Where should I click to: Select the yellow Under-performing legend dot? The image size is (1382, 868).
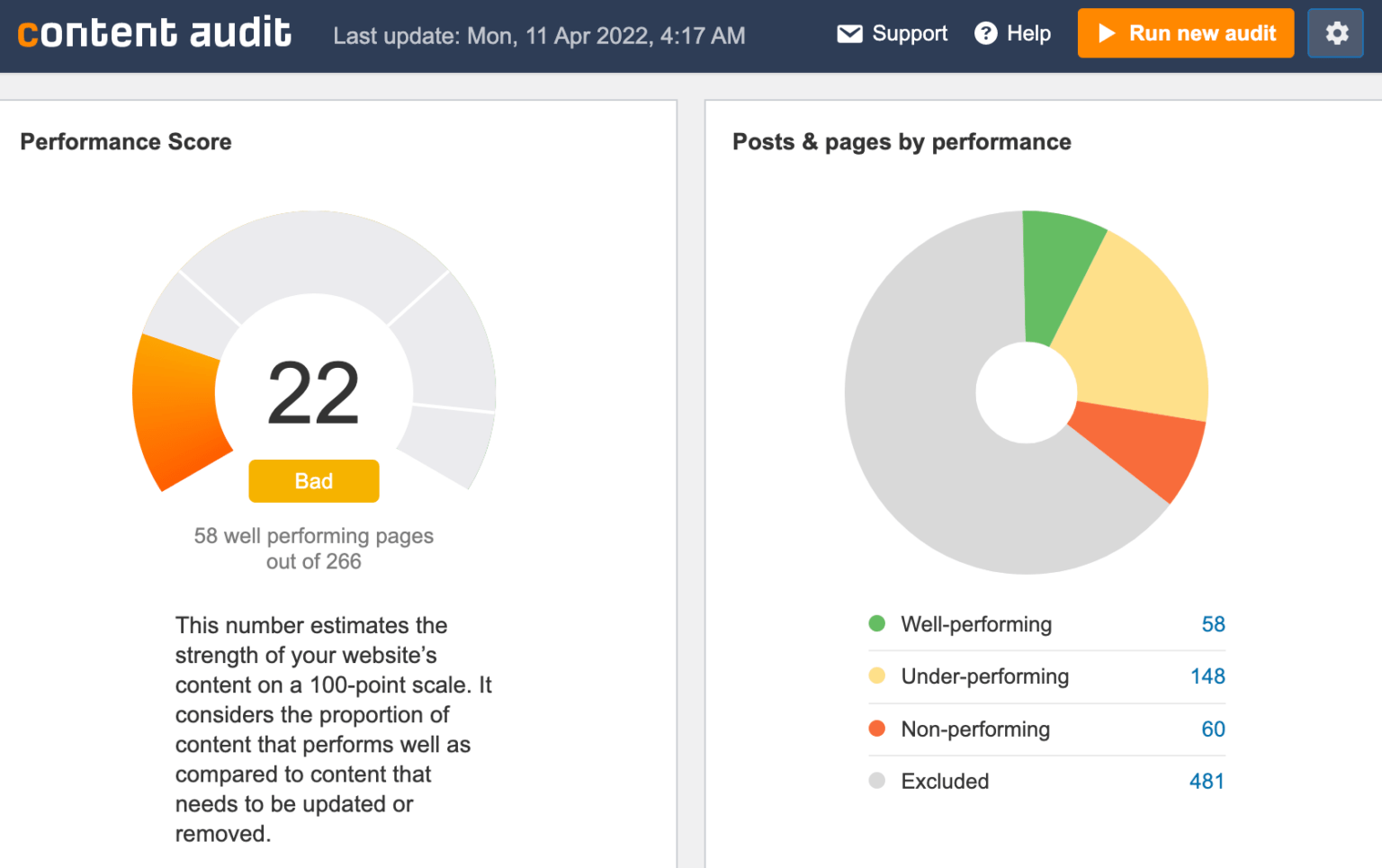[x=877, y=676]
